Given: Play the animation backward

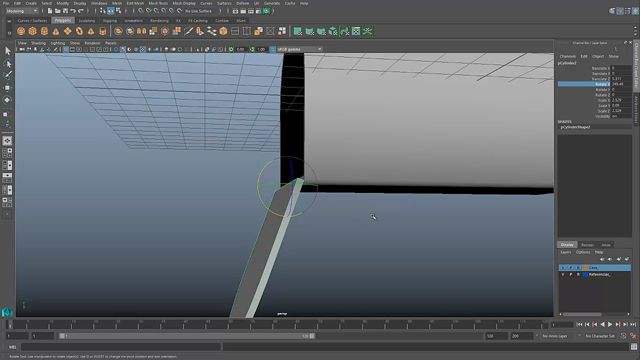Looking at the screenshot, I should coord(602,324).
